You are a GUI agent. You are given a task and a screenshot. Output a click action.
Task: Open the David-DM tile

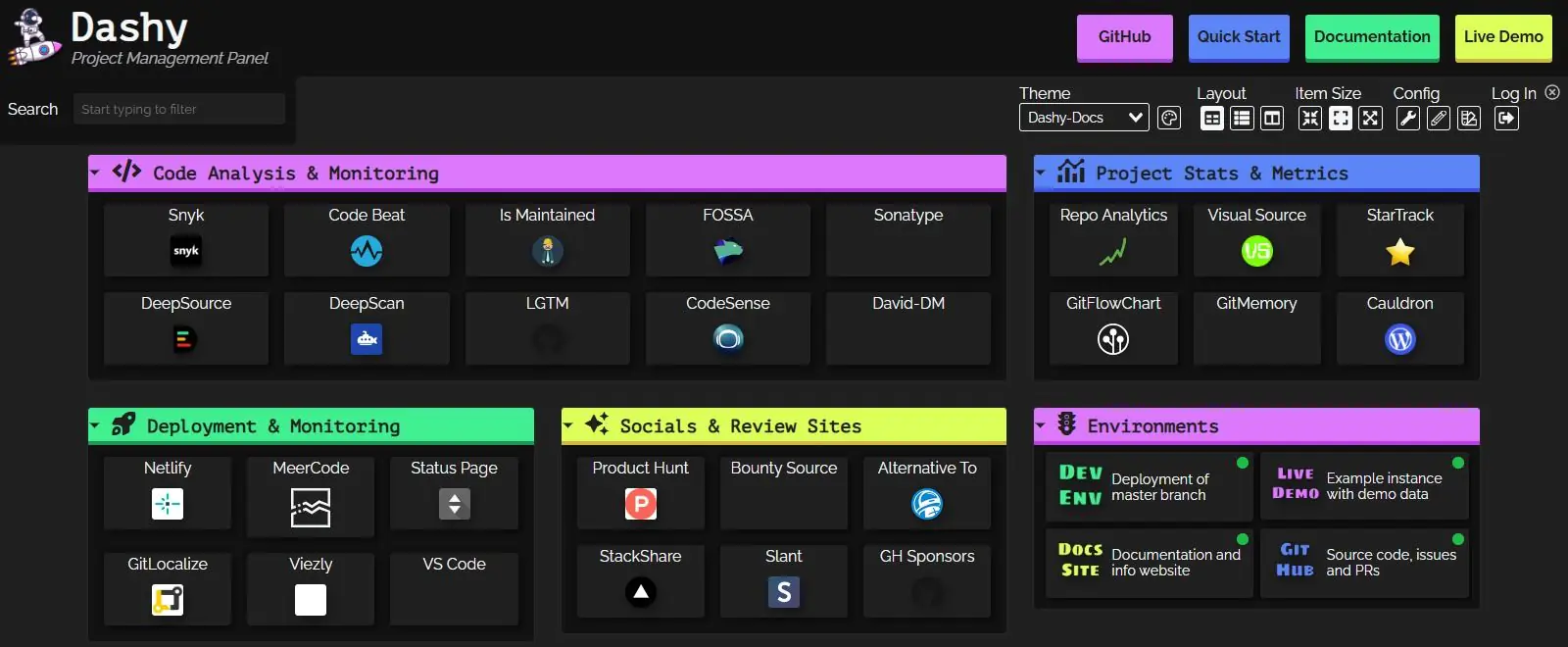pyautogui.click(x=908, y=327)
